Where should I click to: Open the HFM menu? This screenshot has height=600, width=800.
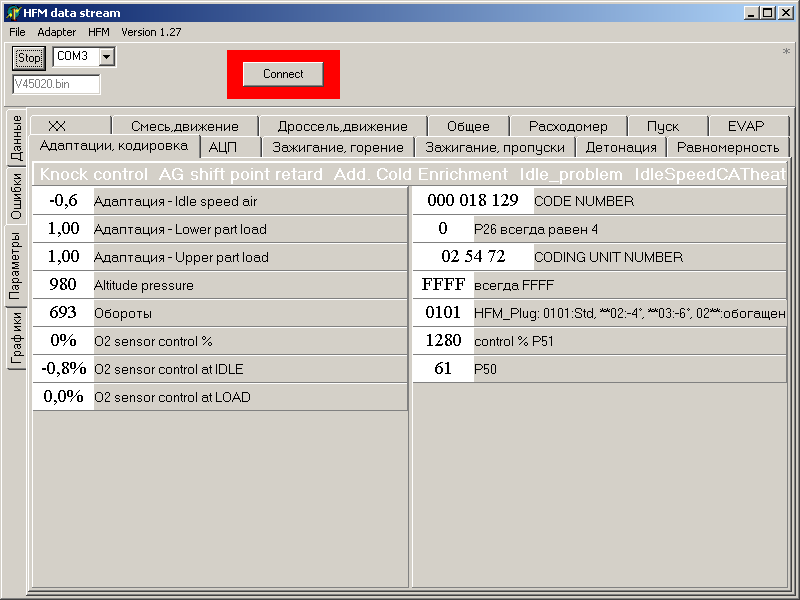click(x=98, y=32)
